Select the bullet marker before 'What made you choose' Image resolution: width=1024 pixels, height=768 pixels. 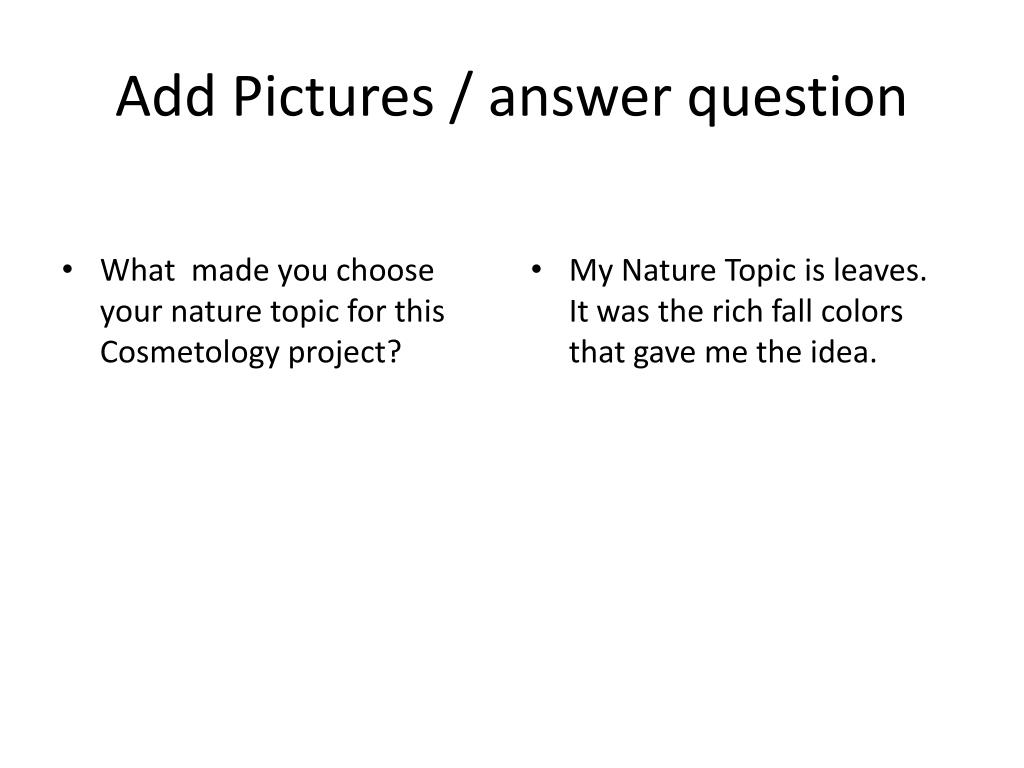coord(67,270)
